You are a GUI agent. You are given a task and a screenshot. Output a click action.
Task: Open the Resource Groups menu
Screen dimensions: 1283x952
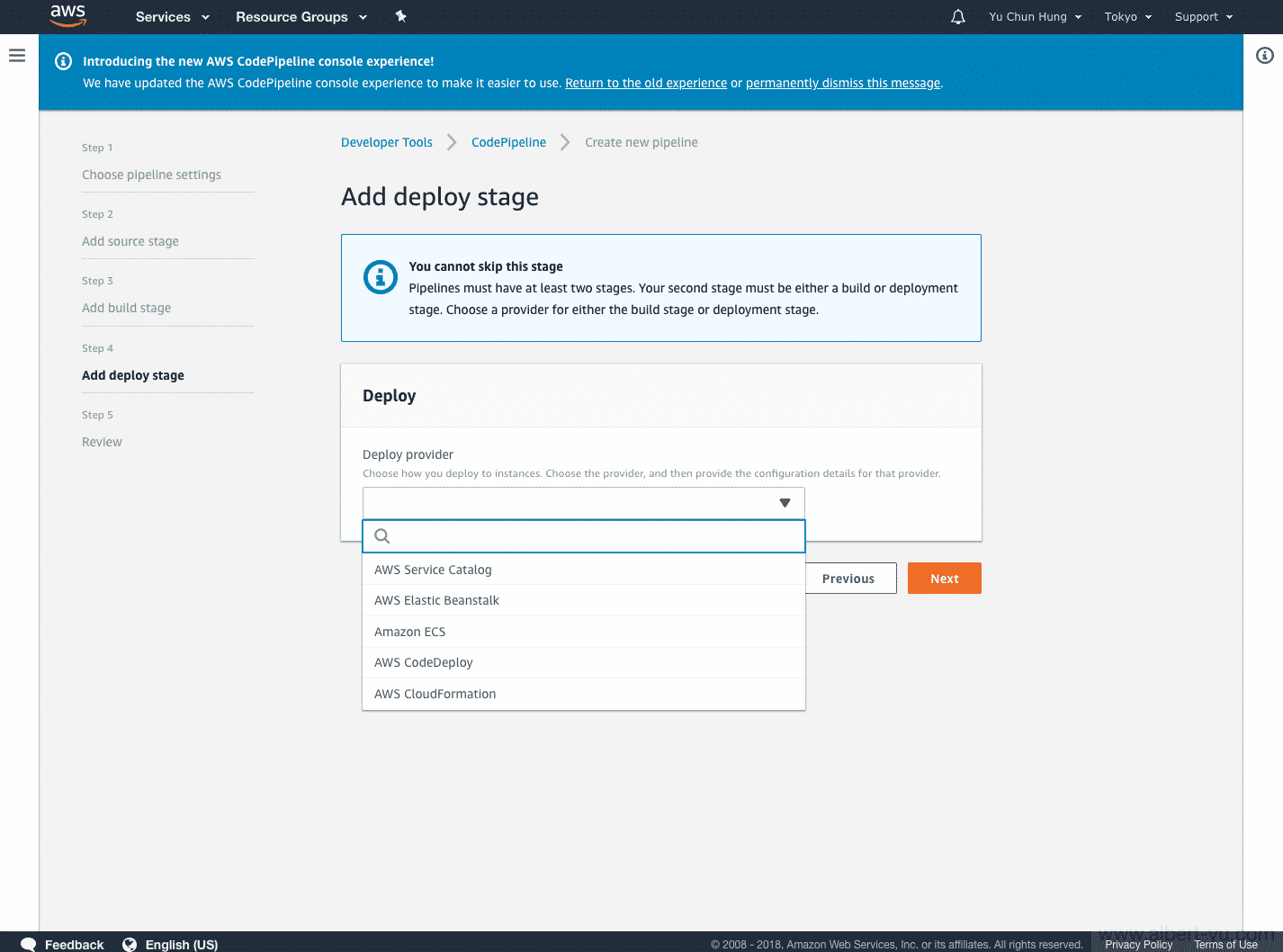[301, 17]
